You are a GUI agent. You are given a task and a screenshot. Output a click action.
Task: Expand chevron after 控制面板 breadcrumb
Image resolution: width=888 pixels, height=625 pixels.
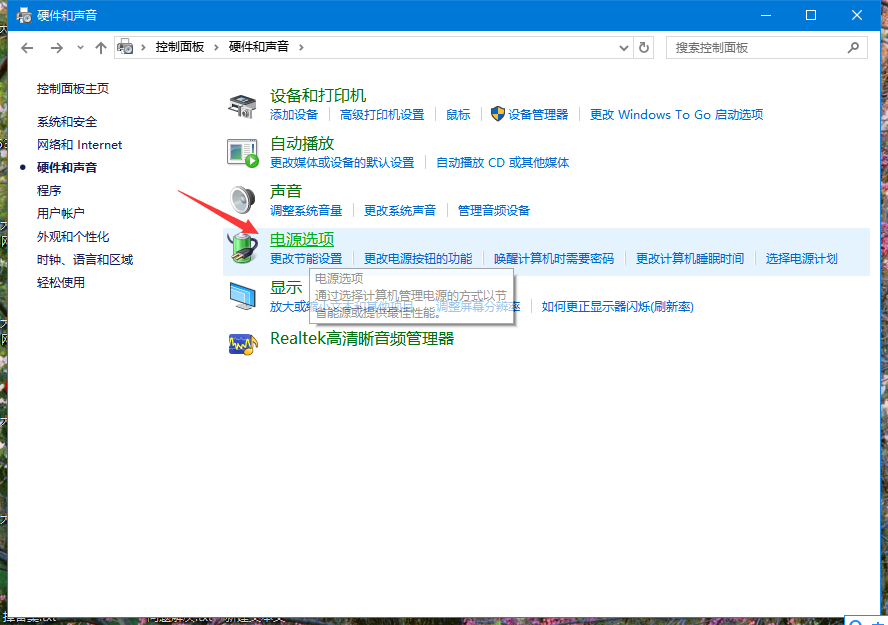click(x=216, y=48)
